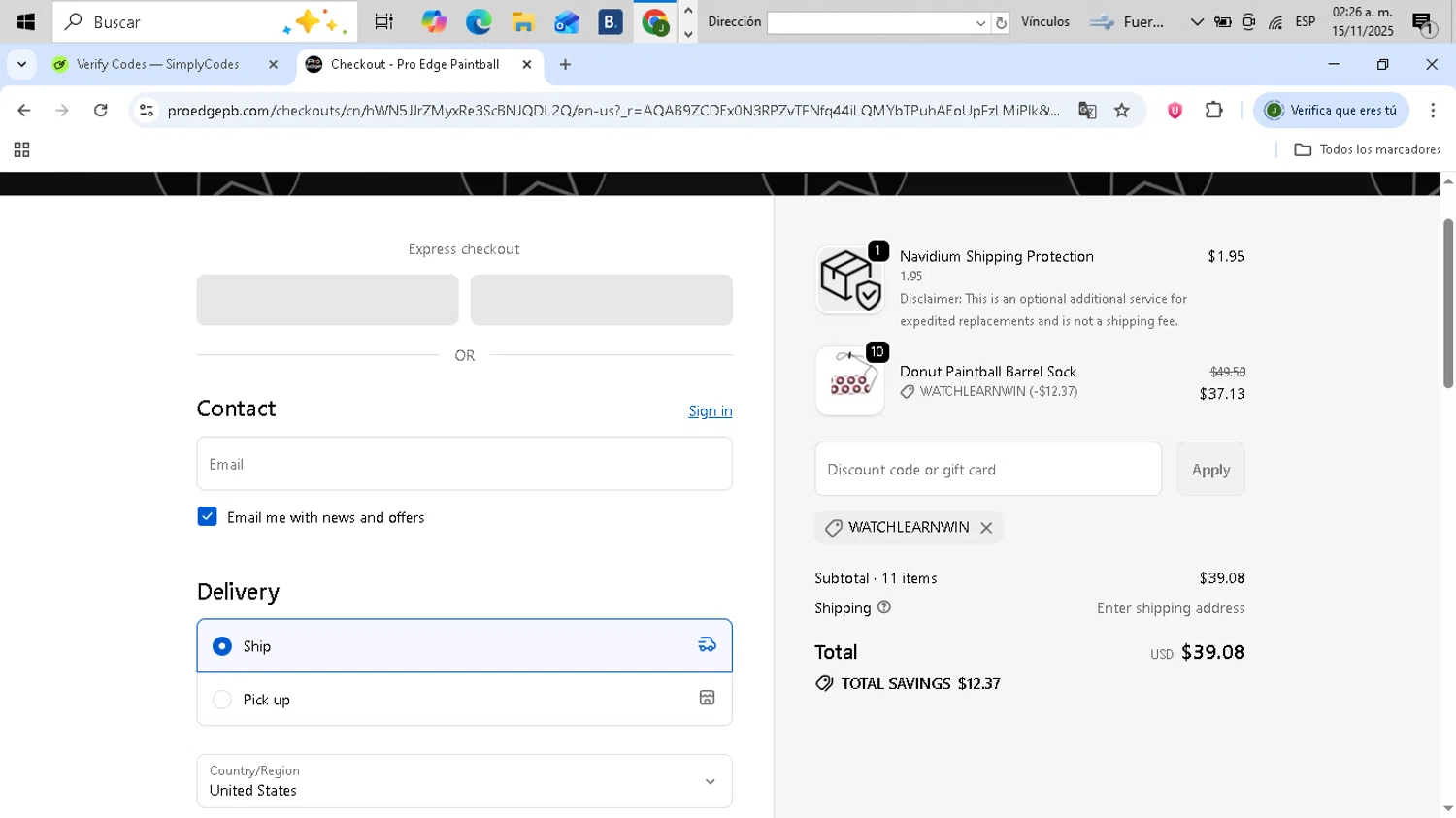Click the Donut Paintball Barrel Sock thumbnail
The image size is (1456, 818).
click(849, 380)
